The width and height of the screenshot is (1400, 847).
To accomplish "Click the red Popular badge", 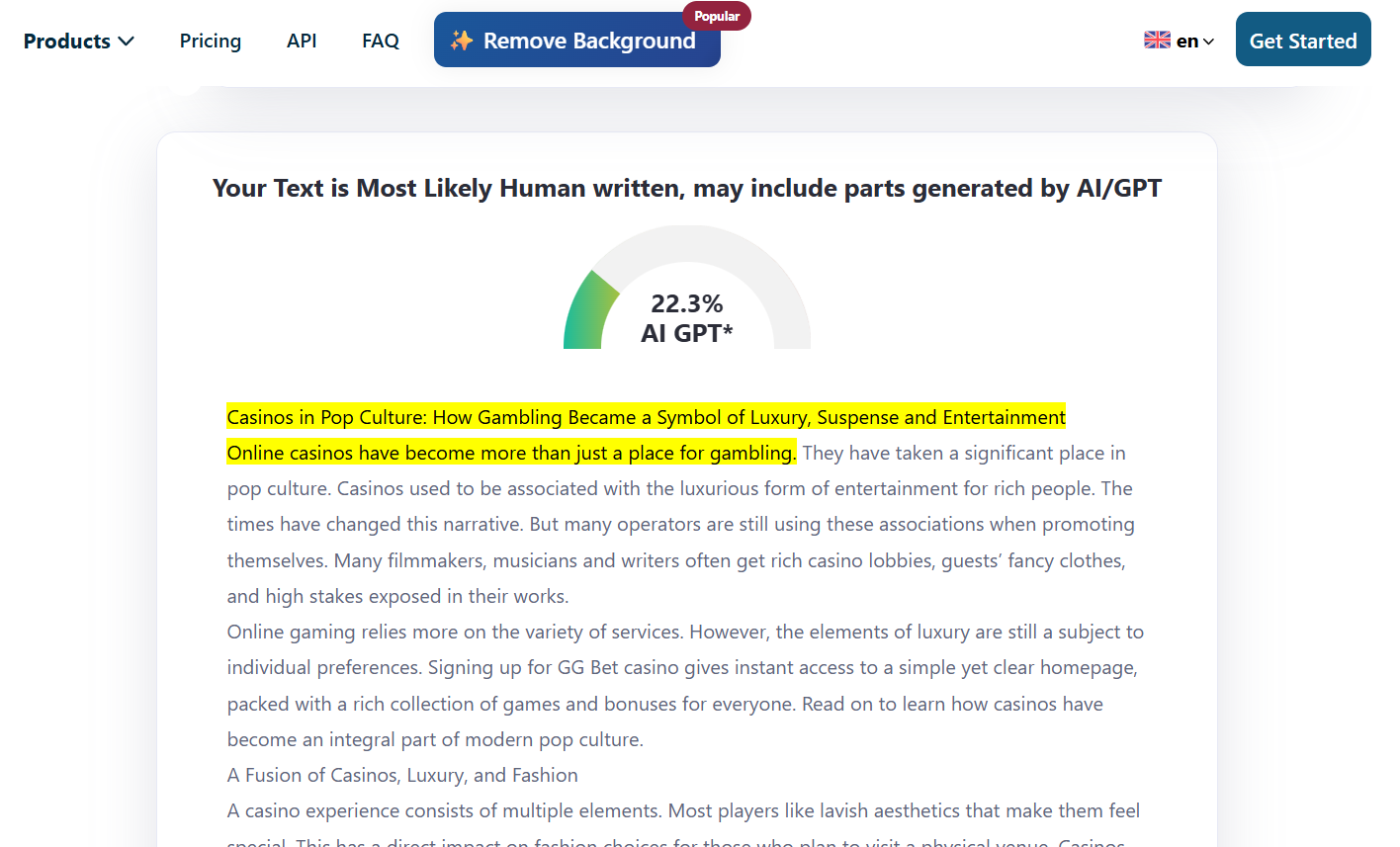I will click(x=717, y=16).
